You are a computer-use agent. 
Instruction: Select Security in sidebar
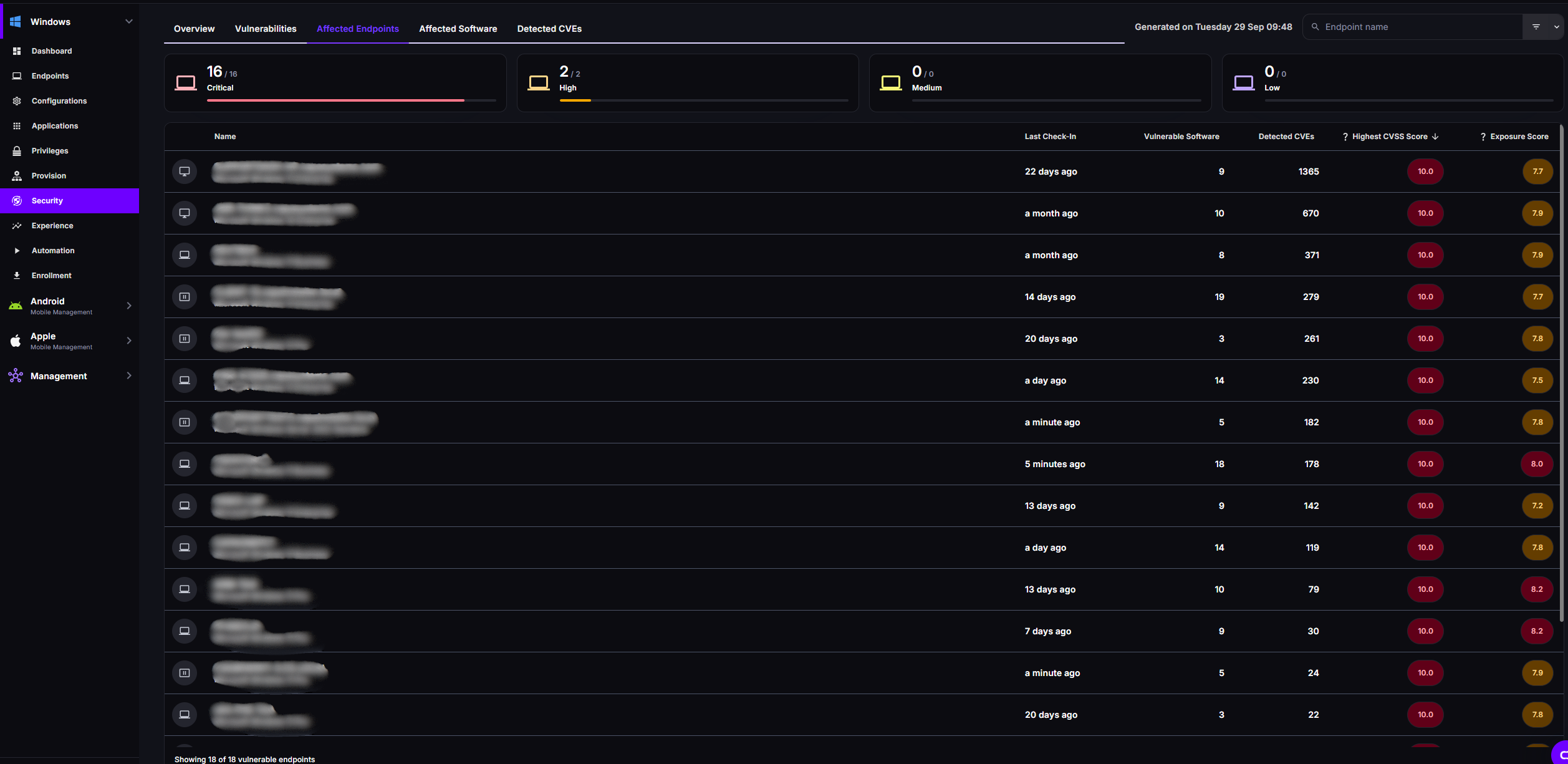coord(69,201)
